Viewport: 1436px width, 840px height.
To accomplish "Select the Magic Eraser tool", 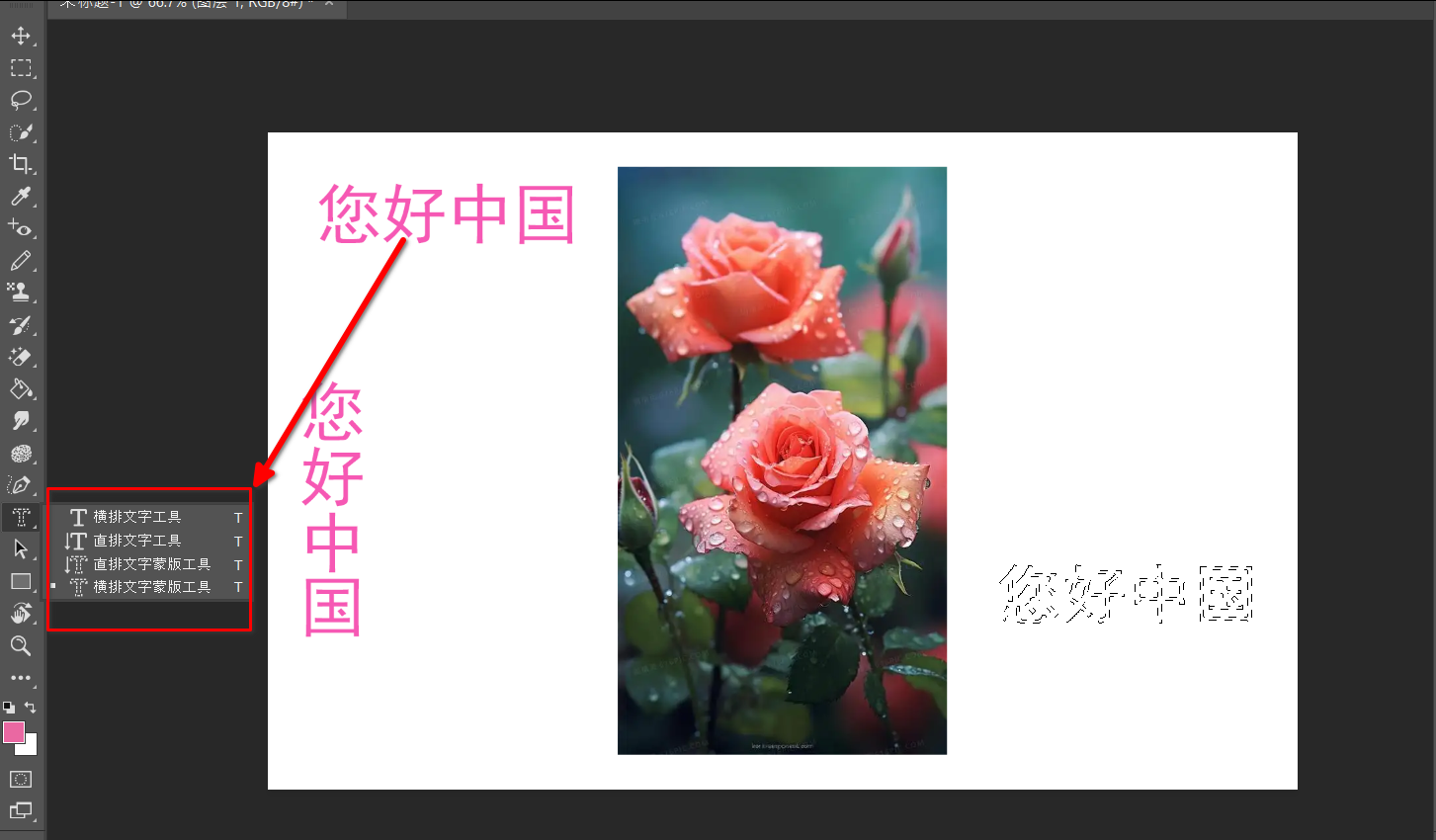I will coord(21,357).
